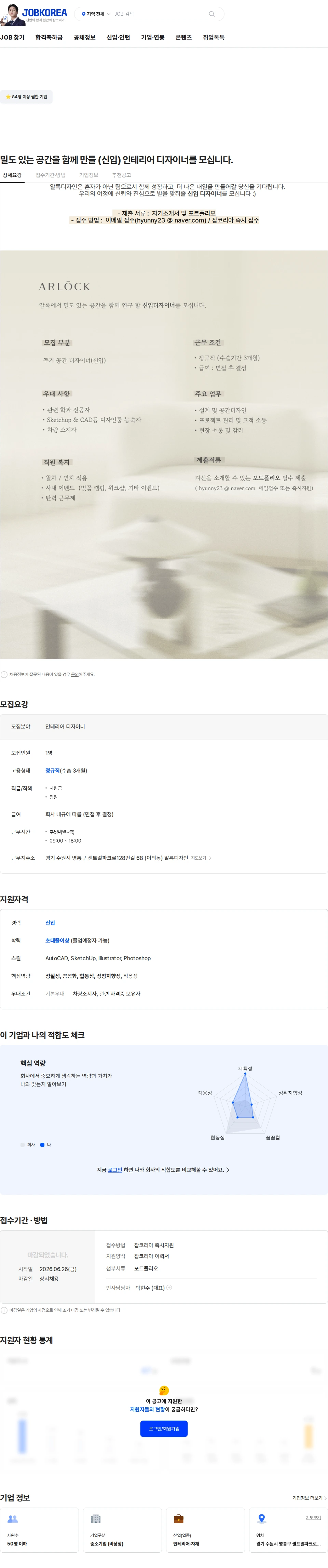
Task: Click the 사원수 50명 이하 card
Action: click(x=40, y=1530)
